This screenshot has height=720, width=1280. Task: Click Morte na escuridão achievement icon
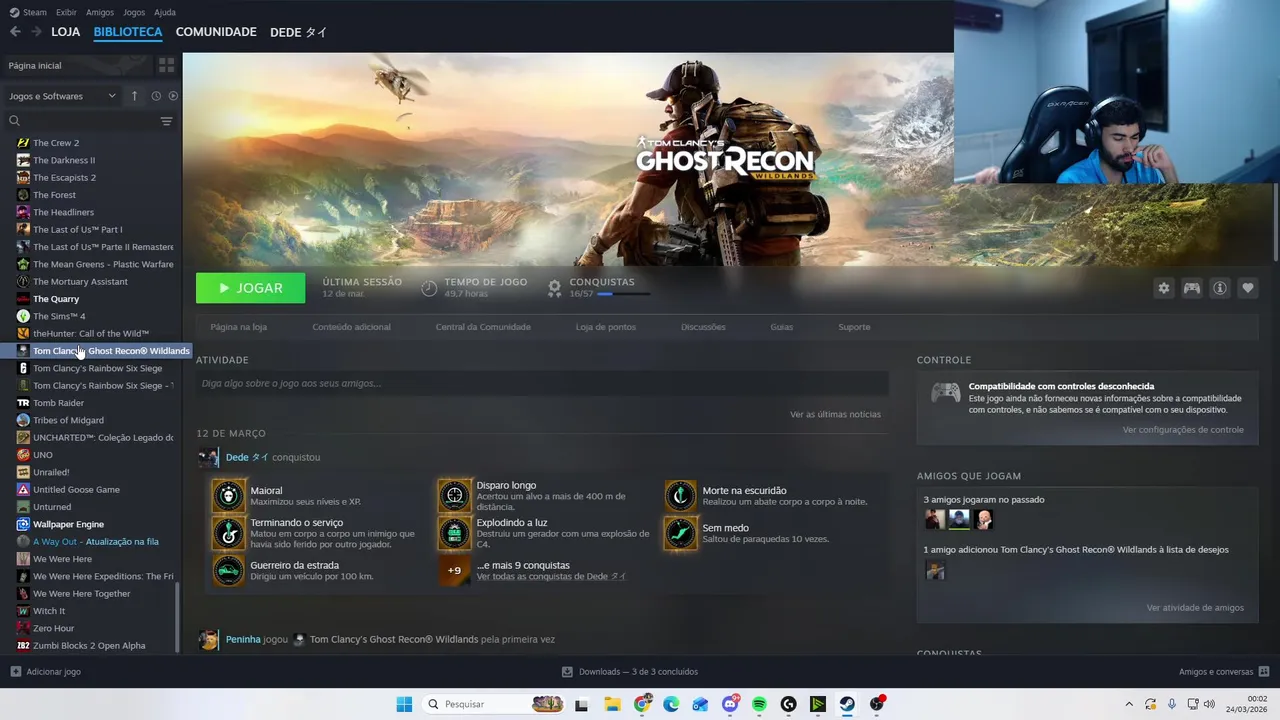681,495
